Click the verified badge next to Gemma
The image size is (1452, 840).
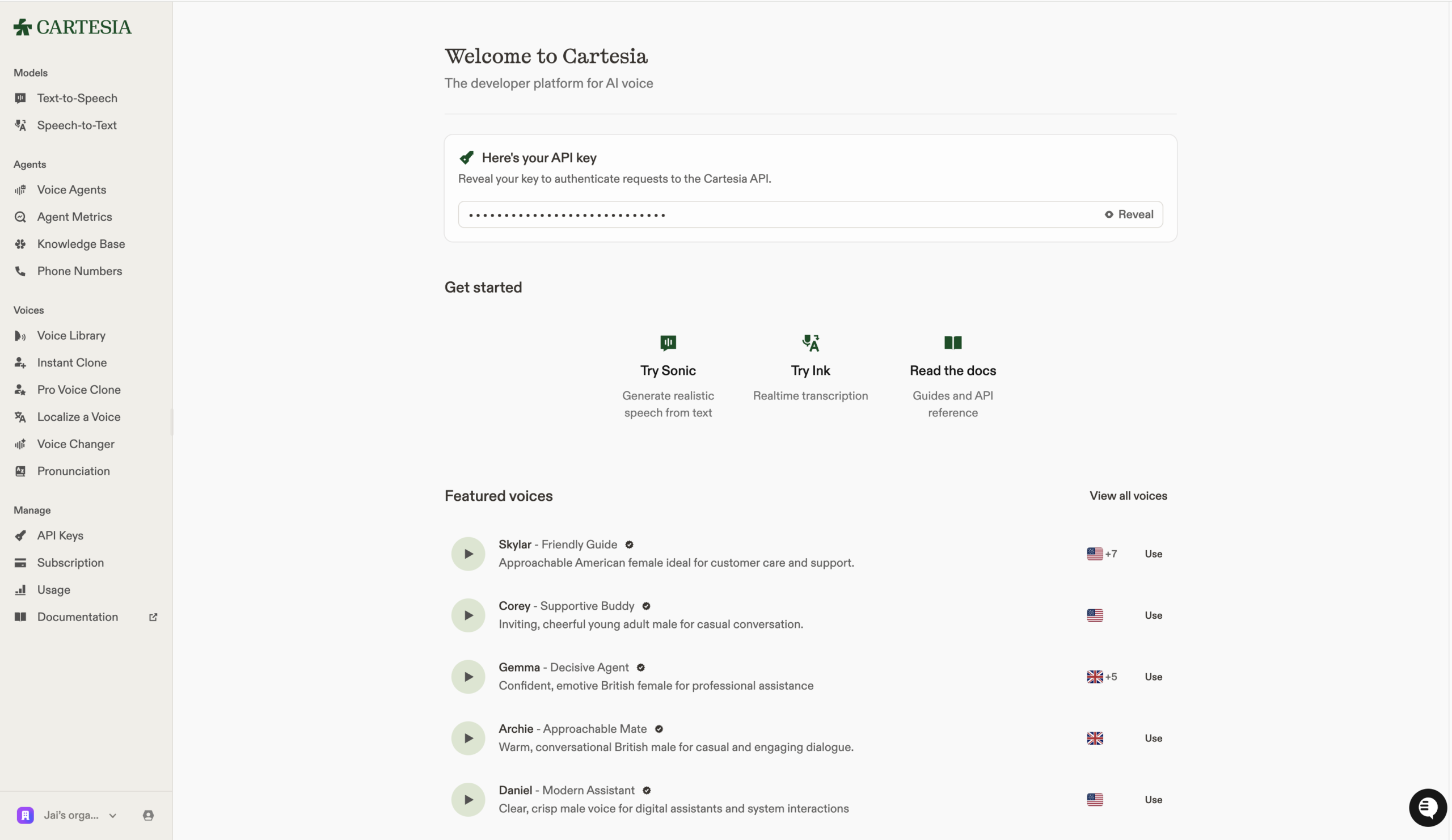click(640, 667)
